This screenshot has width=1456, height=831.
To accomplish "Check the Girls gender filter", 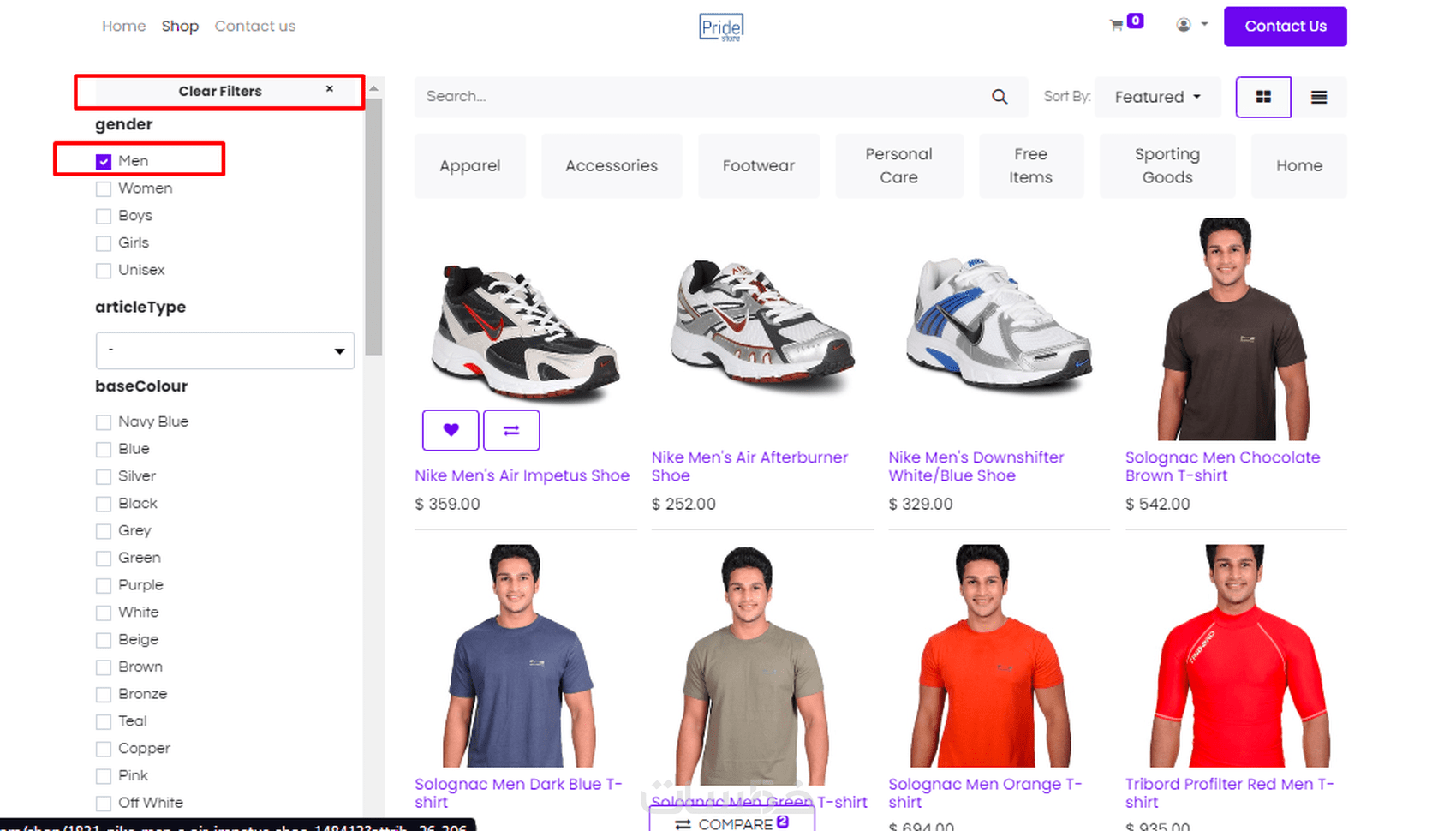I will pyautogui.click(x=104, y=243).
